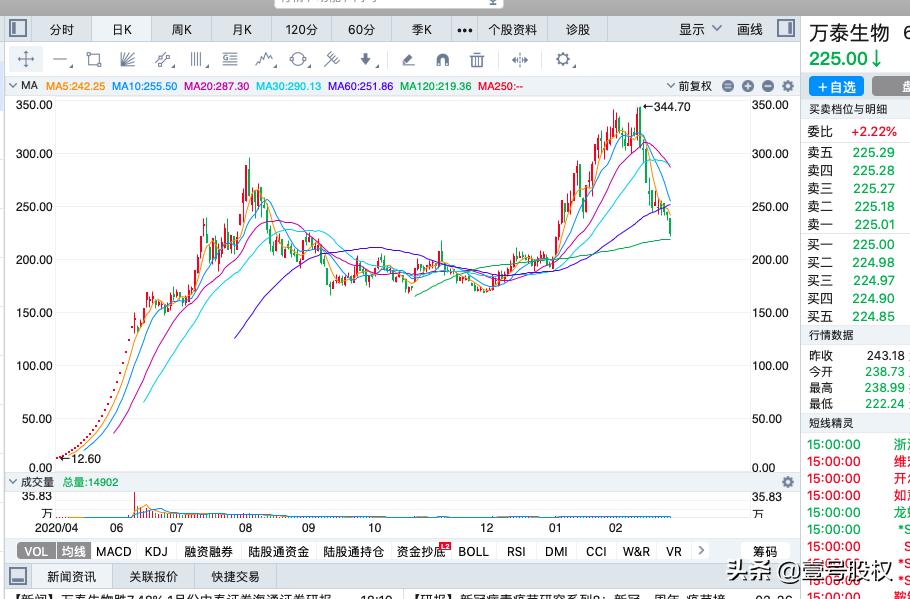Open the 画线 draw line mode

749,28
